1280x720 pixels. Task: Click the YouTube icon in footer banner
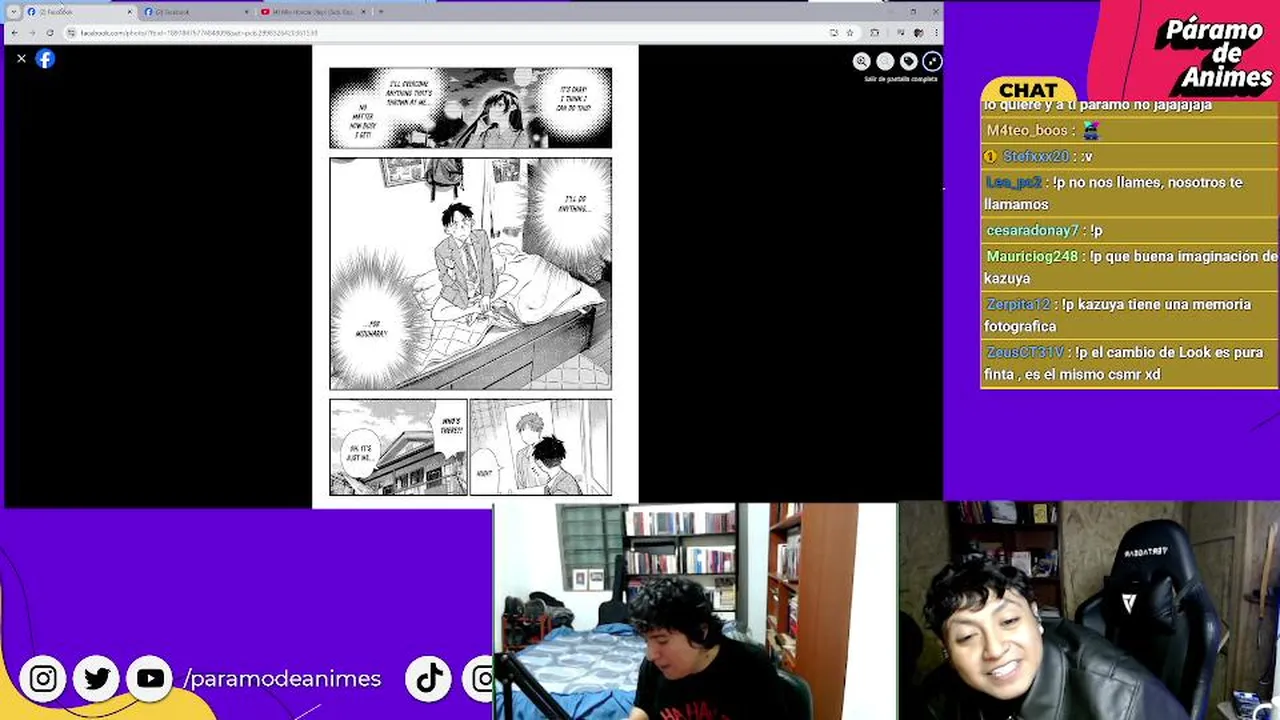point(150,679)
